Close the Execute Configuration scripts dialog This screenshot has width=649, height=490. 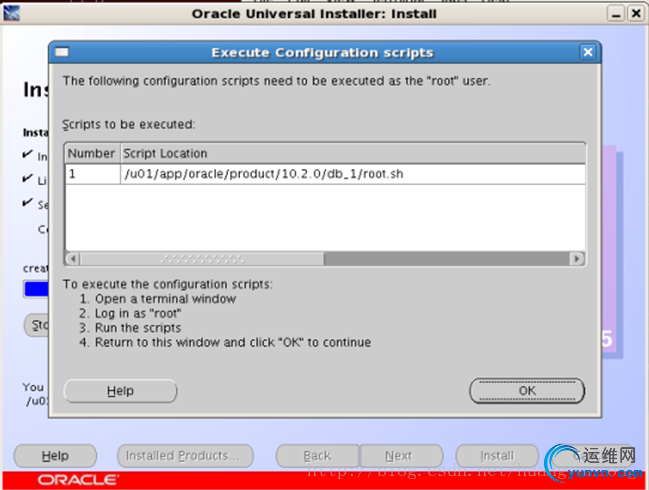[x=588, y=52]
